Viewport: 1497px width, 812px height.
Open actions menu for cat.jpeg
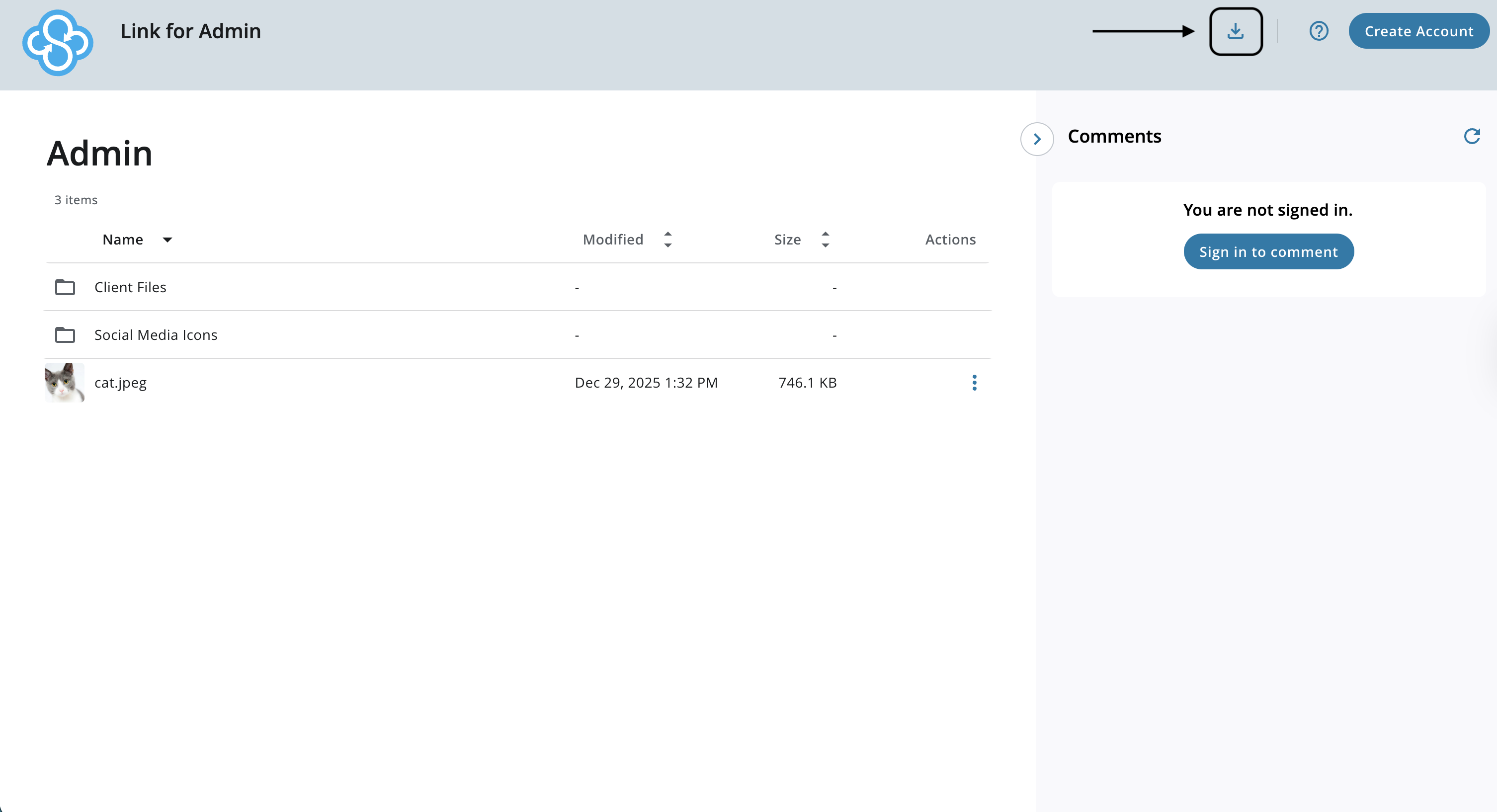pyautogui.click(x=974, y=383)
